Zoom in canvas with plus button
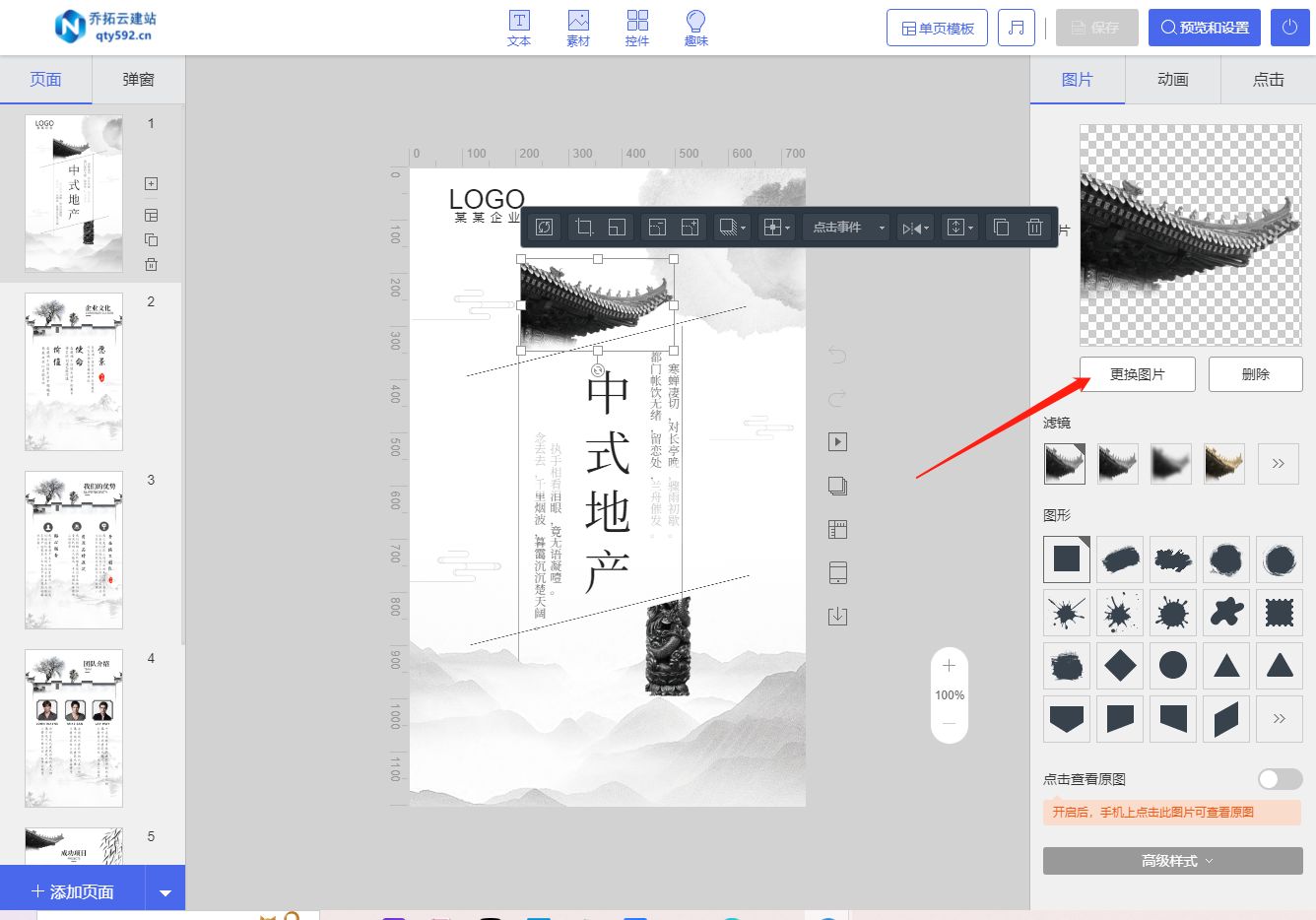The image size is (1316, 920). coord(950,666)
